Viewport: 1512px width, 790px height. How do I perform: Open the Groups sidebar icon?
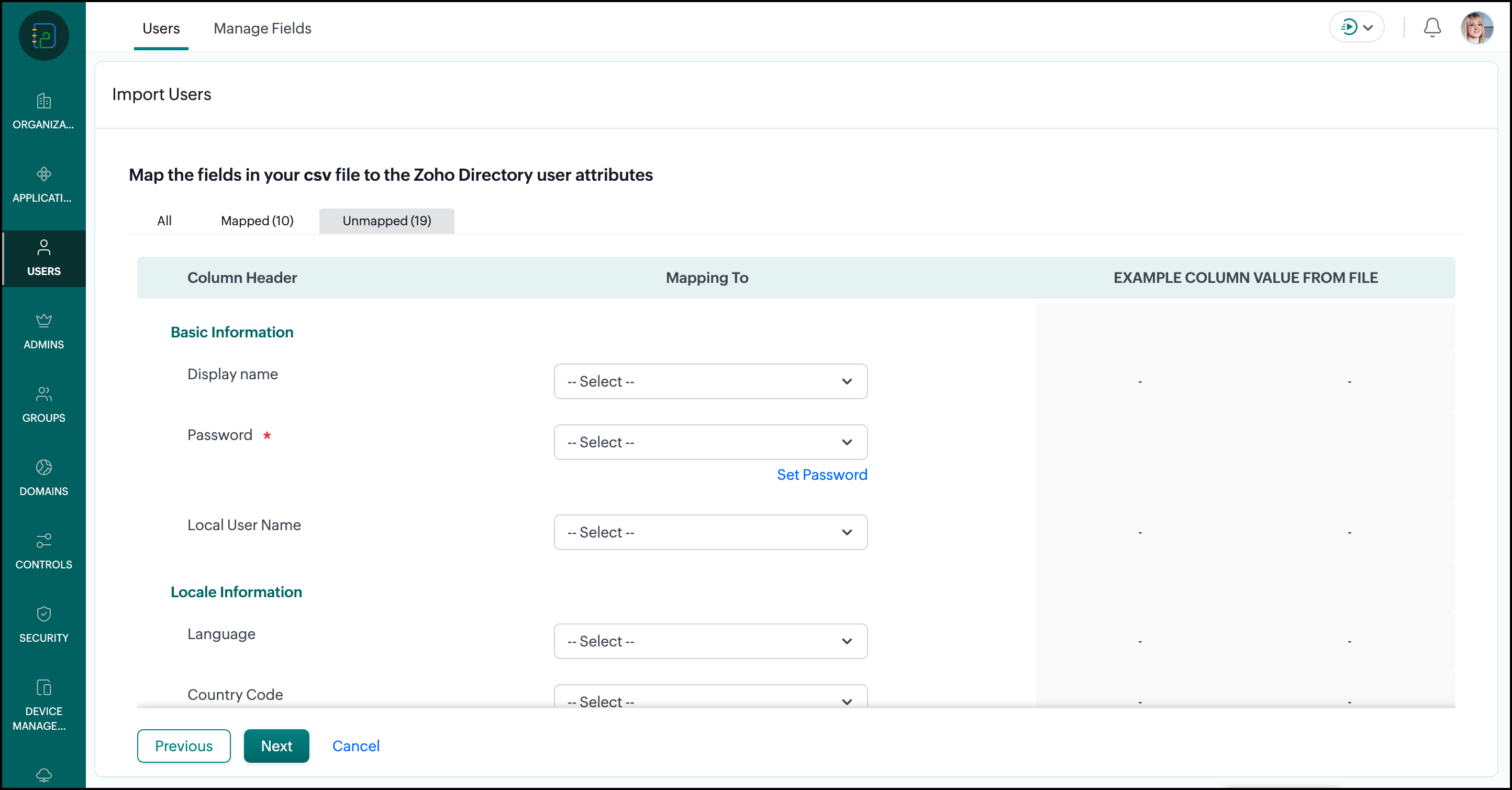[x=43, y=394]
